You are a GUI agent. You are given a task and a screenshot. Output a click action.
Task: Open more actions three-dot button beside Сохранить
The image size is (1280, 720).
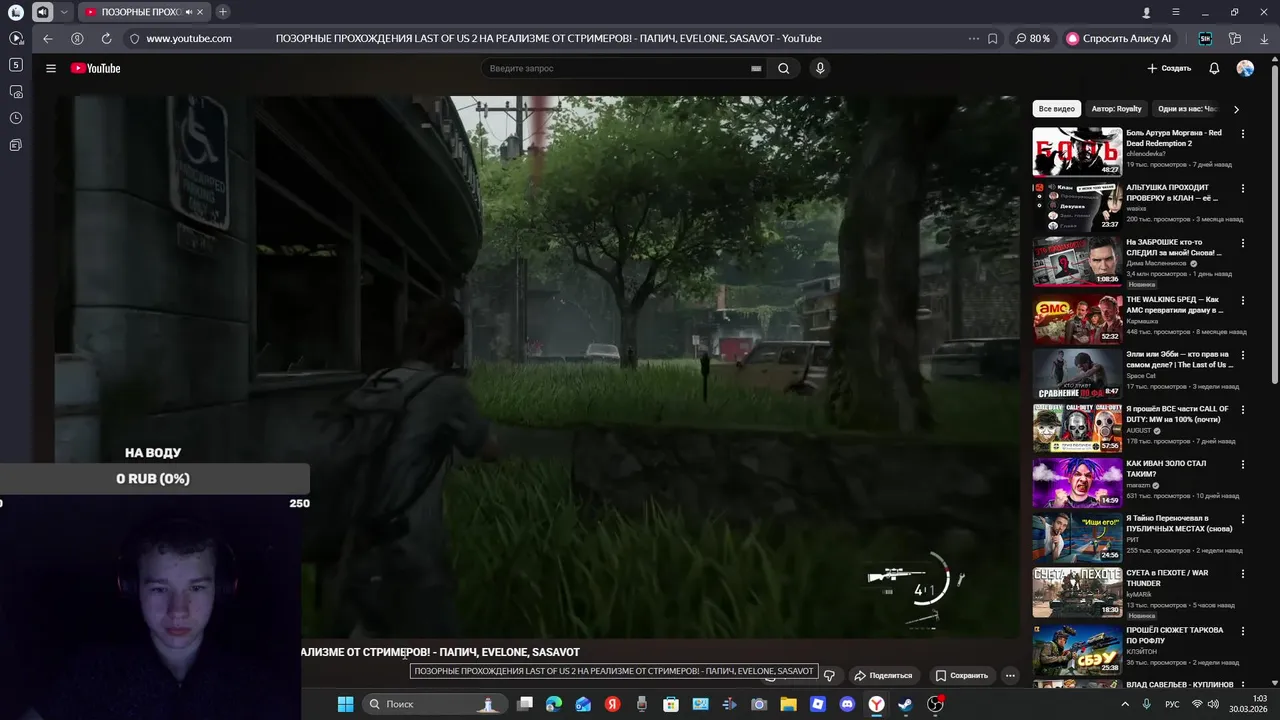pyautogui.click(x=1010, y=675)
